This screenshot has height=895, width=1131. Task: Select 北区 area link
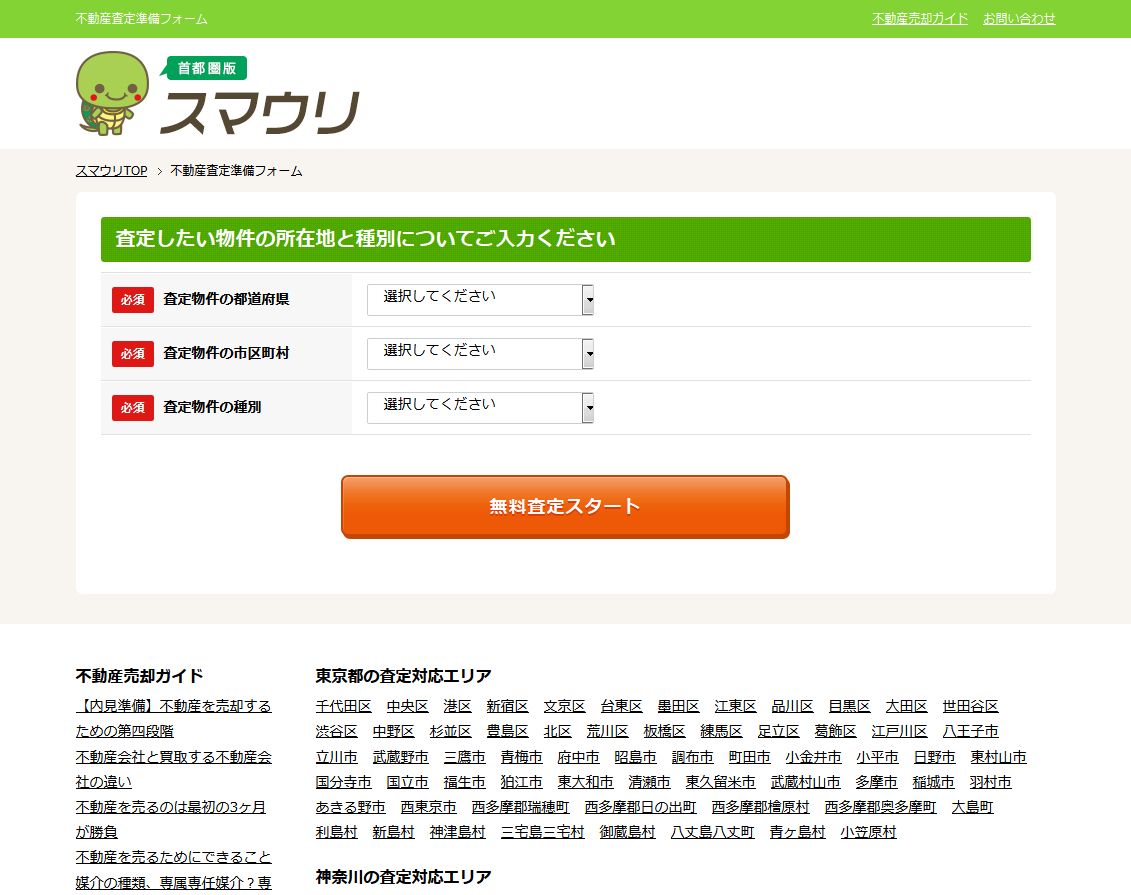pyautogui.click(x=557, y=731)
